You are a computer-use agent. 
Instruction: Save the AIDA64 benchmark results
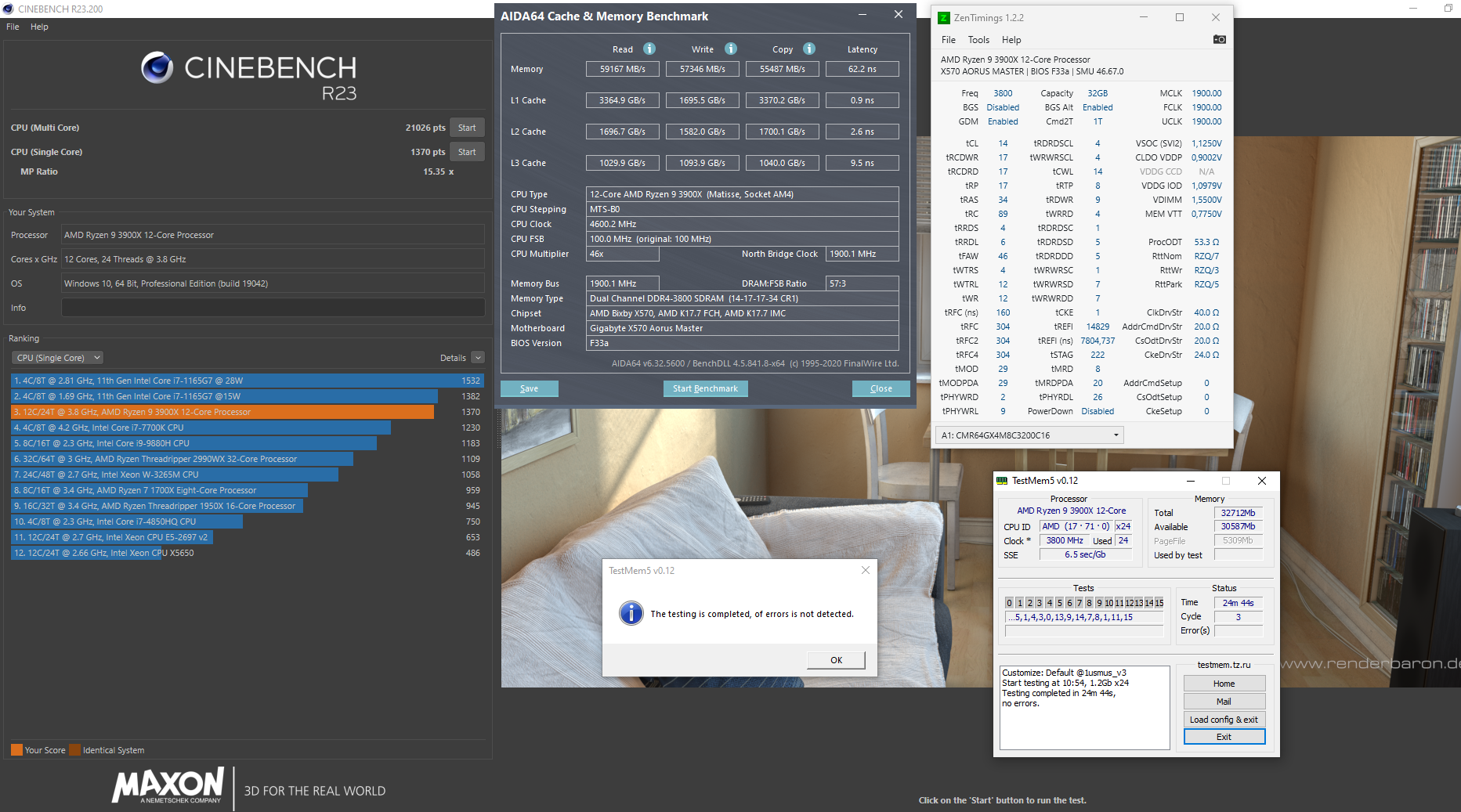530,388
